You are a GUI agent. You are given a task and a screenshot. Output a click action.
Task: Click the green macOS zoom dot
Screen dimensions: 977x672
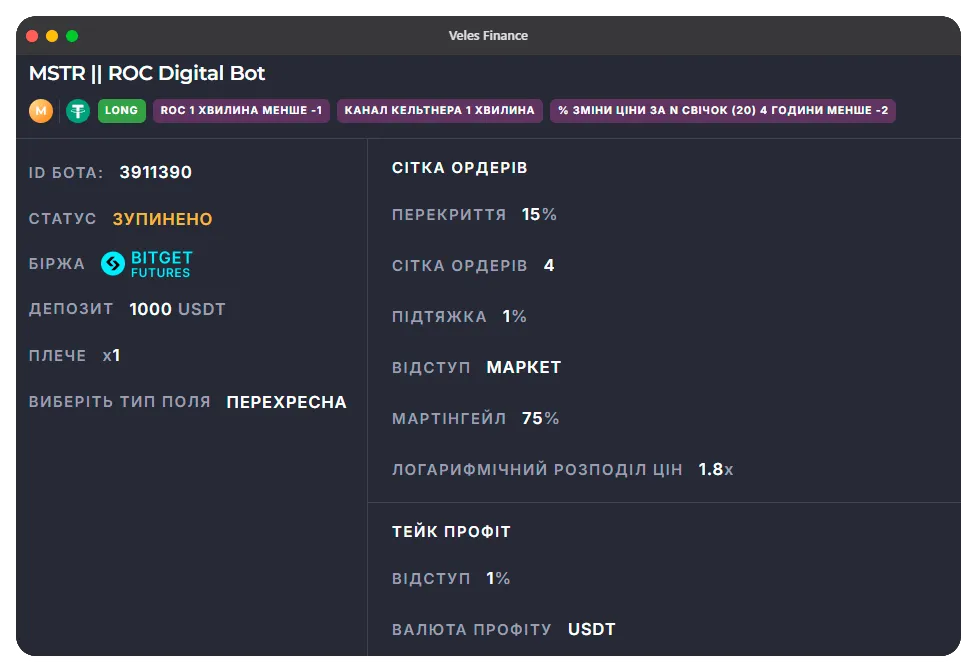(71, 35)
